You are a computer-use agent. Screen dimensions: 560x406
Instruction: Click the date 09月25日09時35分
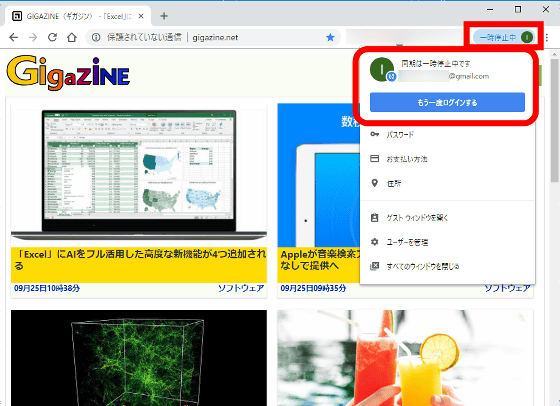pos(313,288)
